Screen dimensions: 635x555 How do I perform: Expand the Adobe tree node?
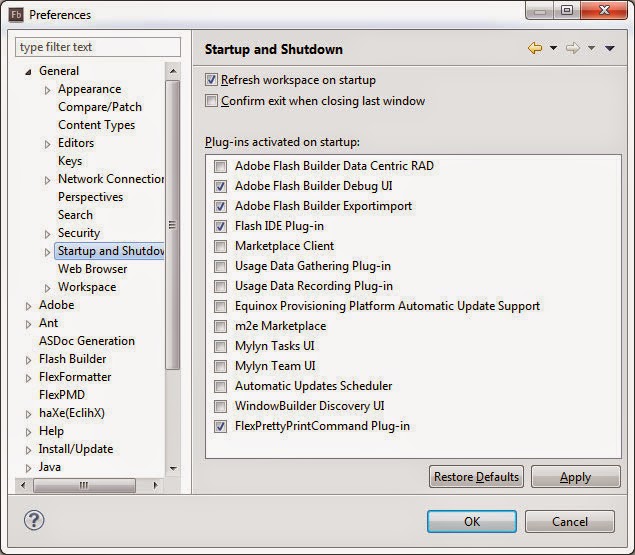[28, 306]
